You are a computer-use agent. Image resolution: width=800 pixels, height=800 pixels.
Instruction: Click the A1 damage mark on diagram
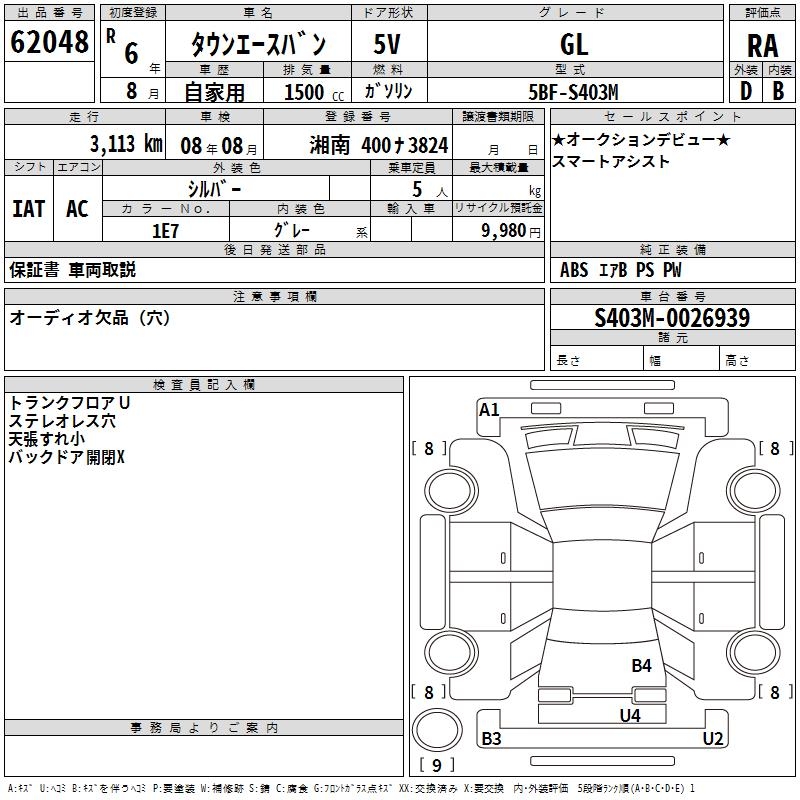click(x=489, y=410)
